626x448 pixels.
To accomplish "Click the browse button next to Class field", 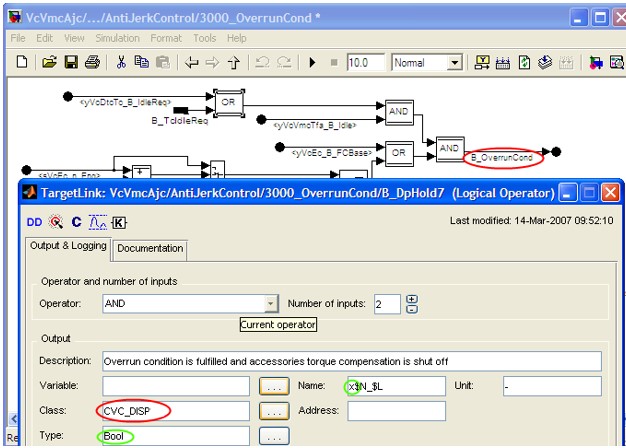I will [273, 410].
